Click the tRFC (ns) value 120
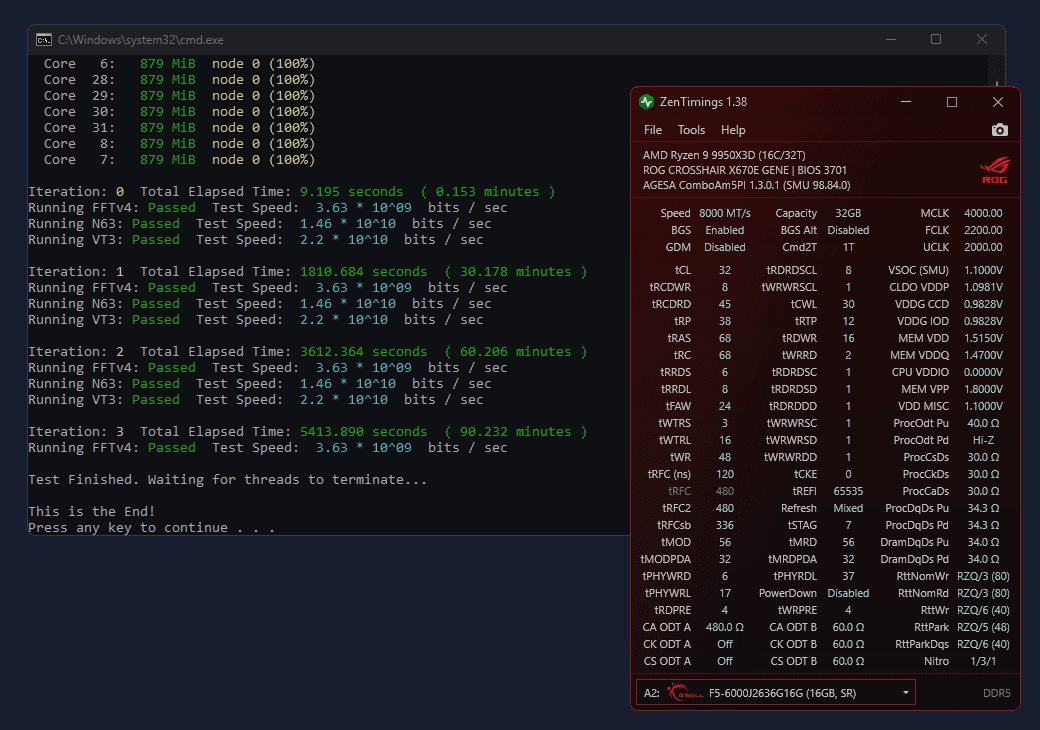 (724, 474)
